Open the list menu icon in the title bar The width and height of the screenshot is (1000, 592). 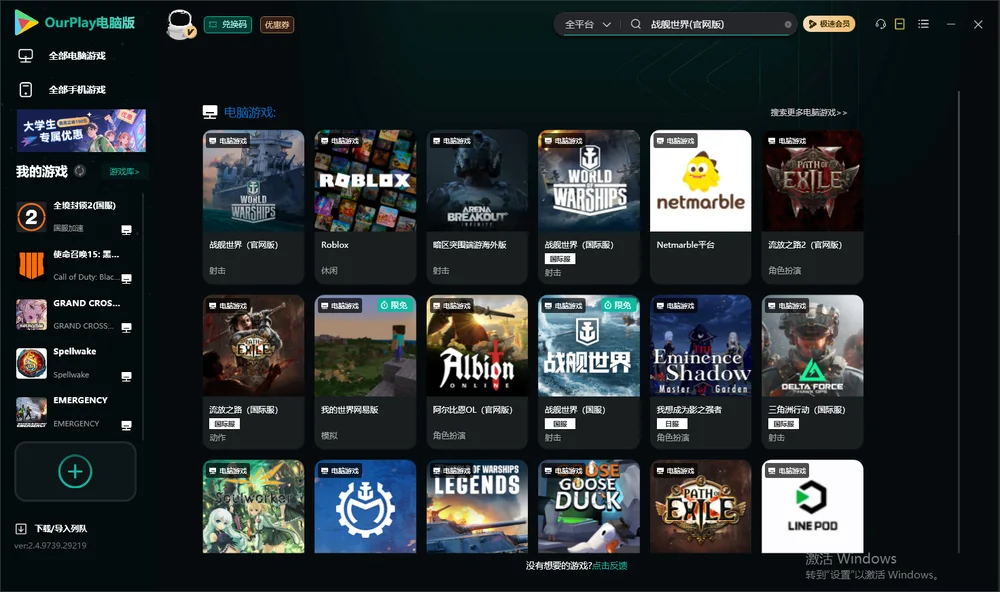923,24
